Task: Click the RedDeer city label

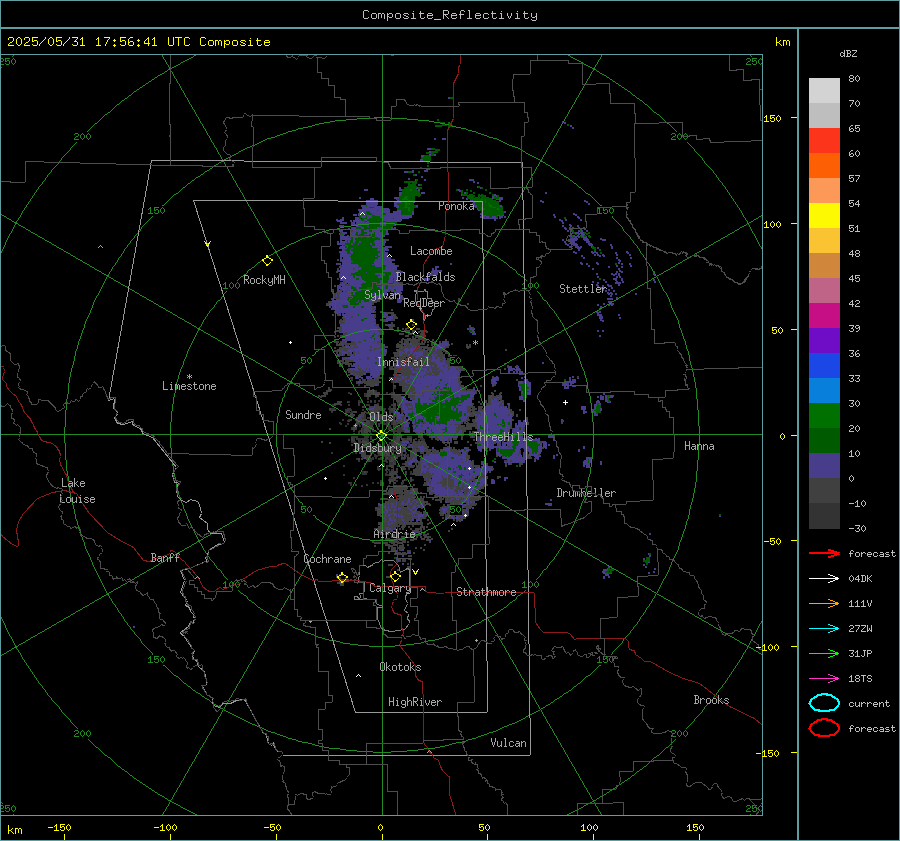Action: point(424,303)
